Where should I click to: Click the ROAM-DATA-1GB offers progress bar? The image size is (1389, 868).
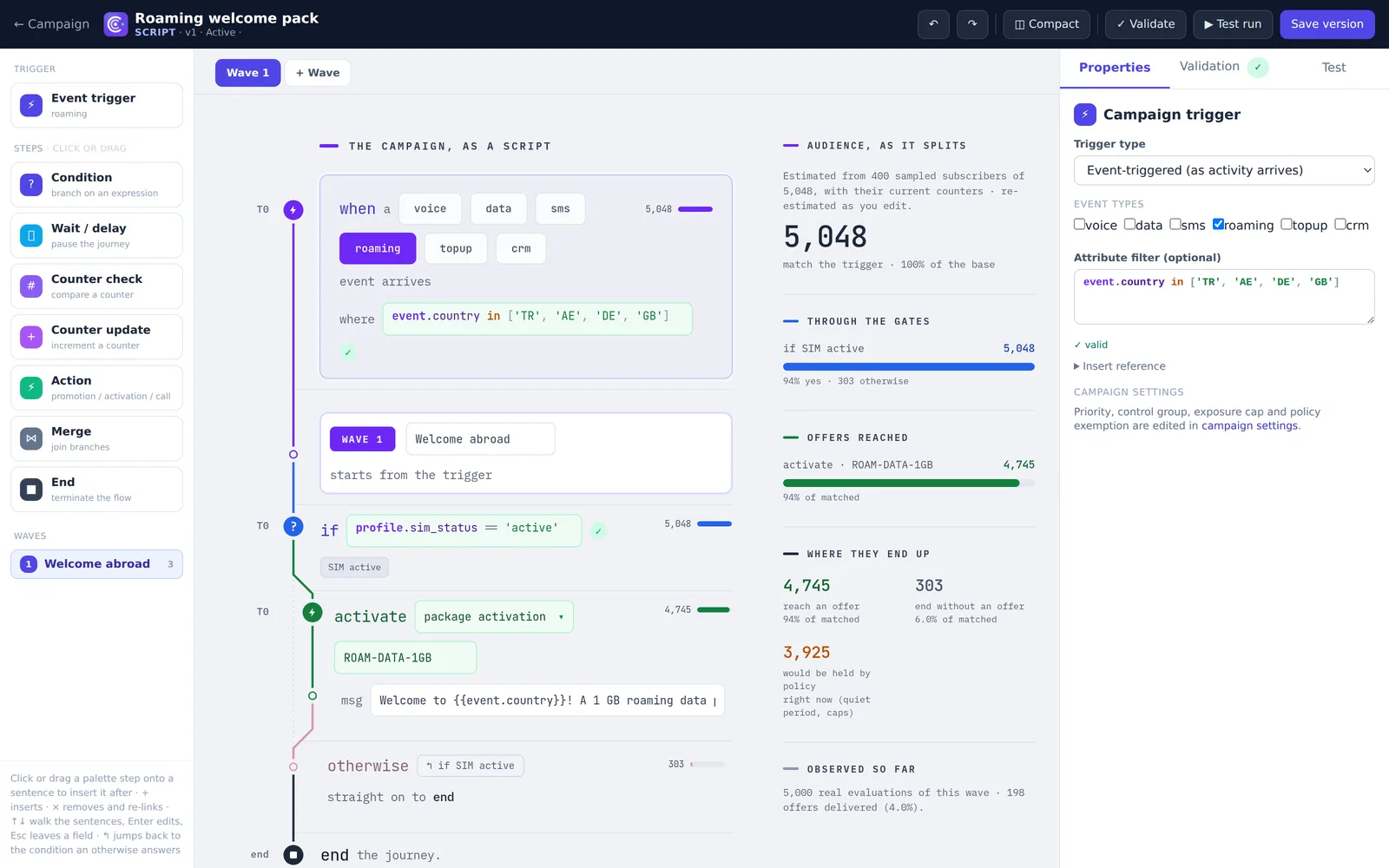tap(909, 483)
